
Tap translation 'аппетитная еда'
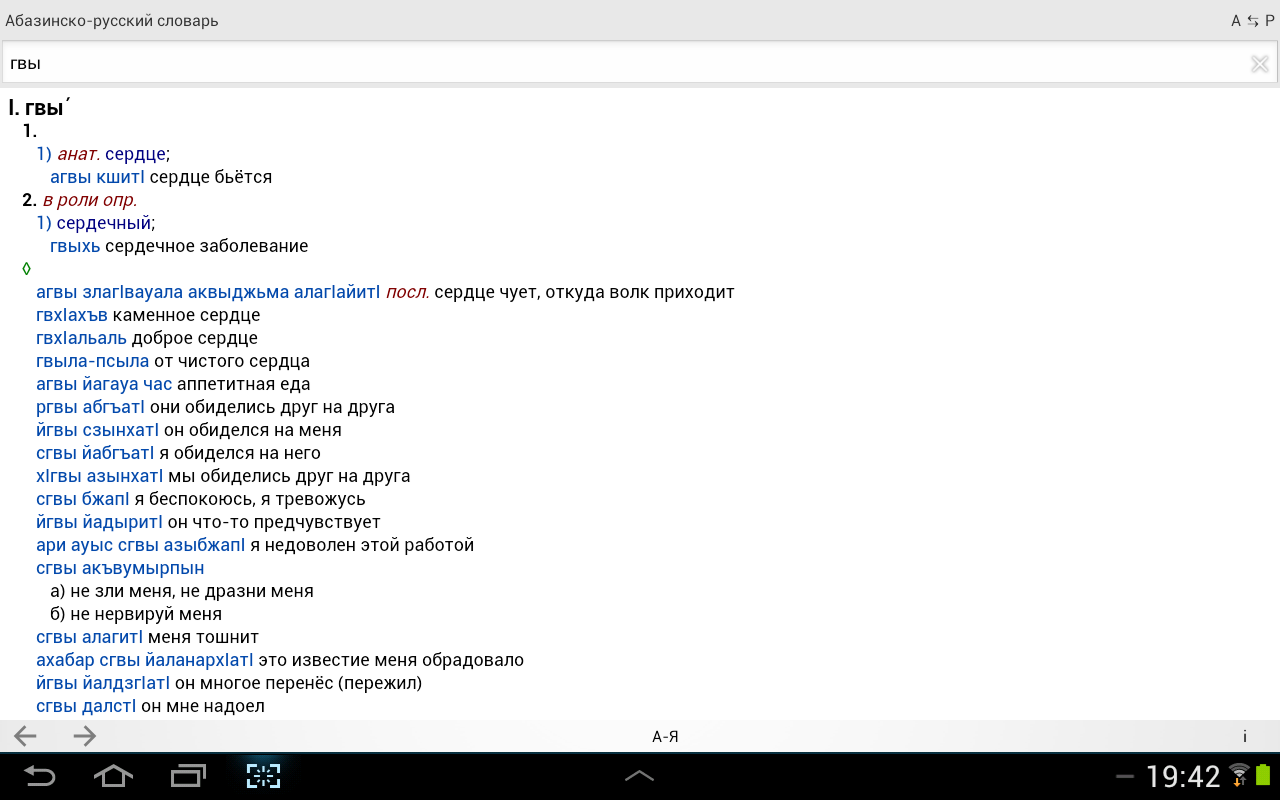(244, 384)
